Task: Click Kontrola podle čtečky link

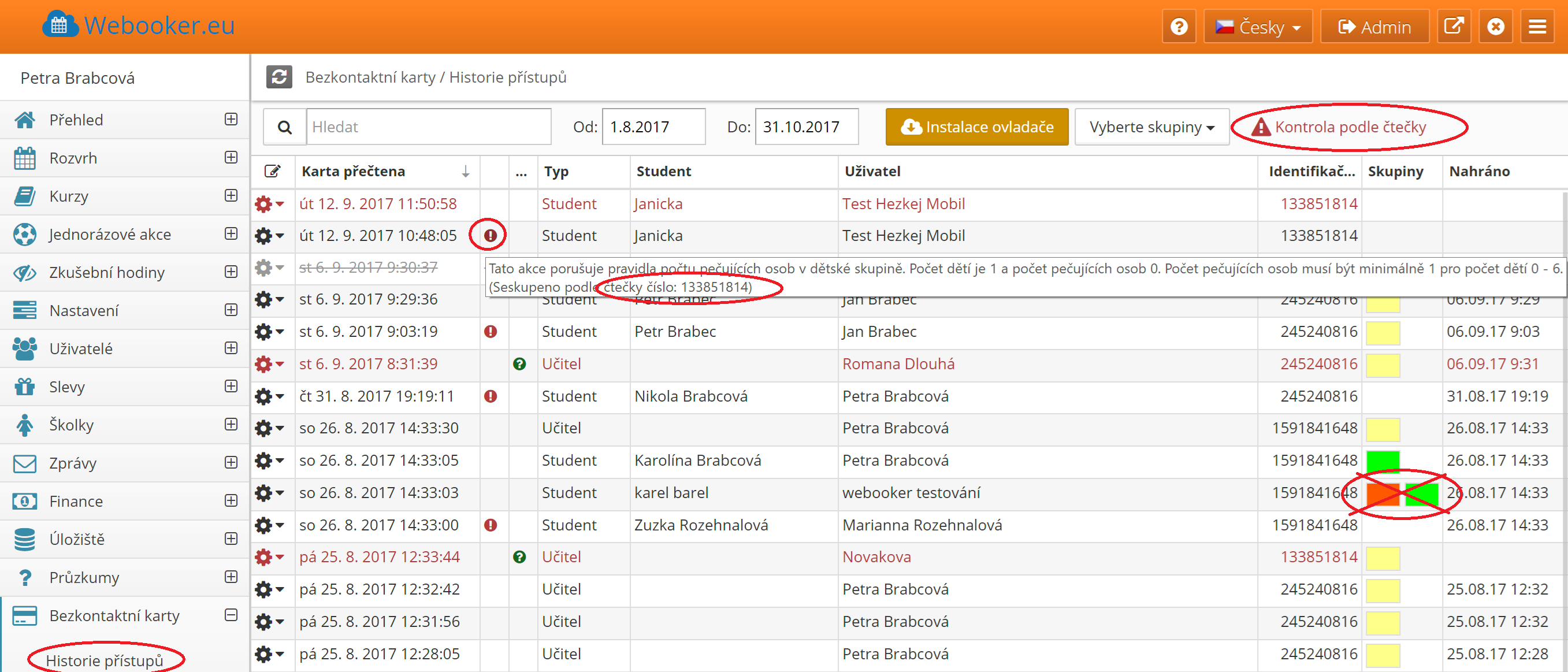Action: 1350,127
